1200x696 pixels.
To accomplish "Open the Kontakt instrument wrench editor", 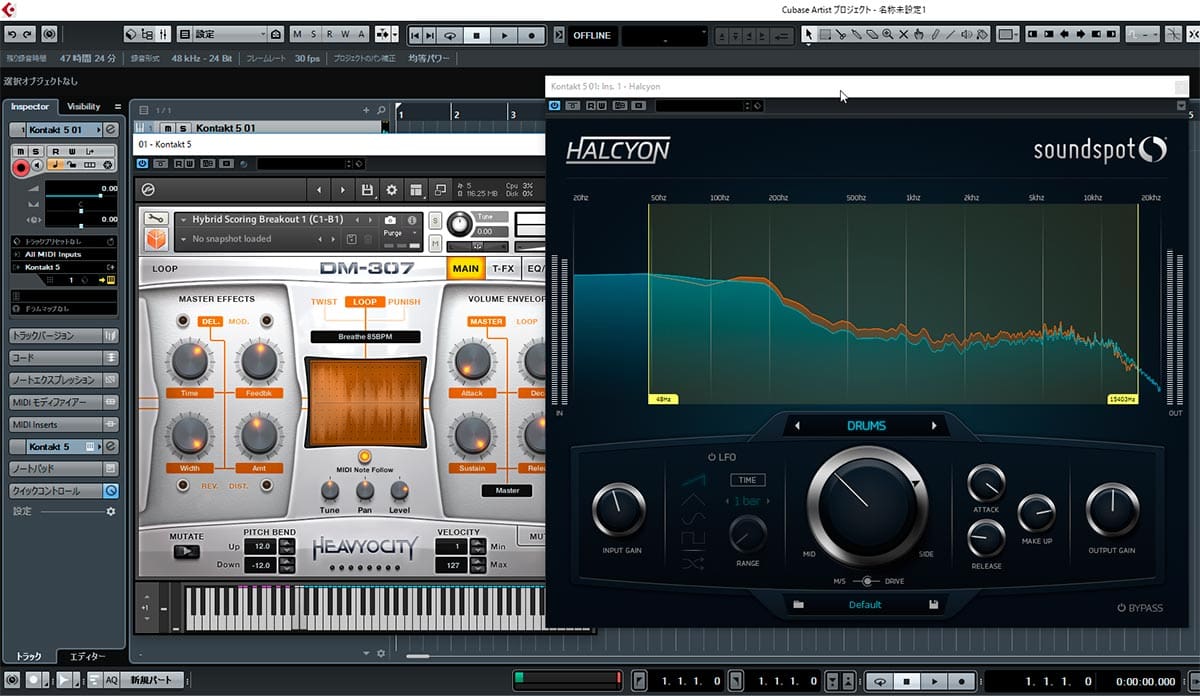I will 155,219.
